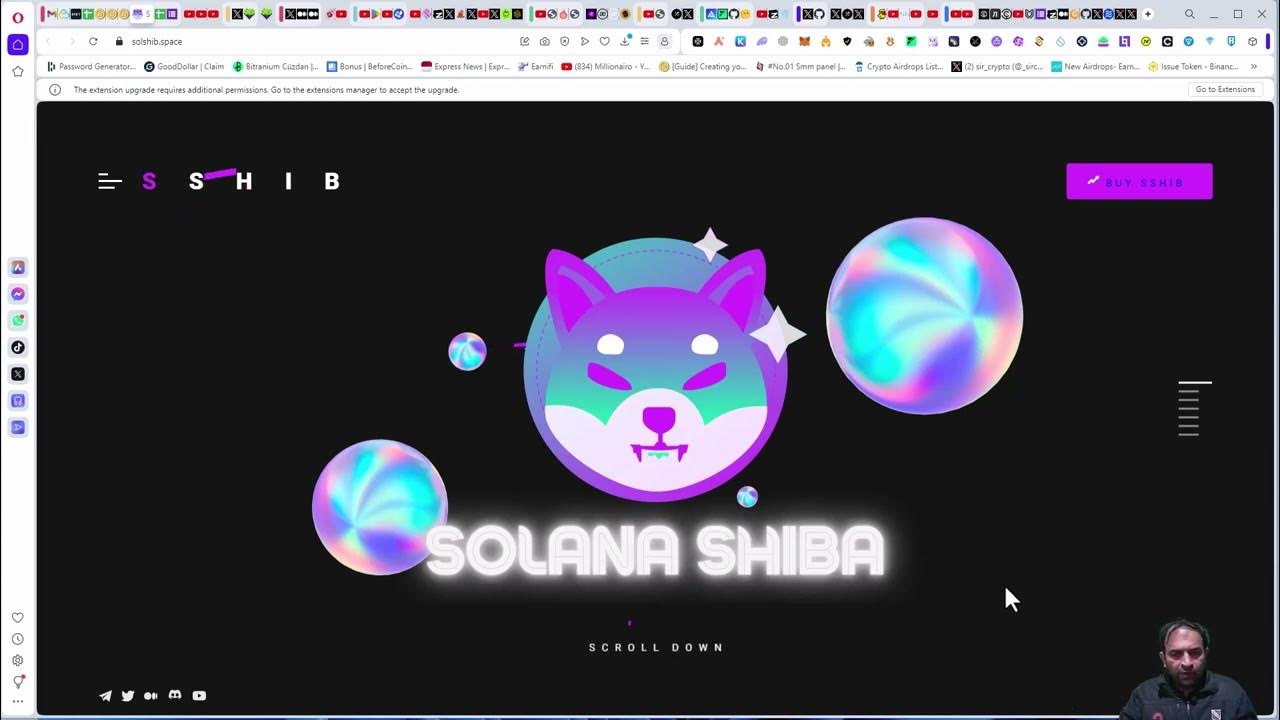The height and width of the screenshot is (720, 1280).
Task: Open Crypto Airdrops List bookmark
Action: point(897,66)
